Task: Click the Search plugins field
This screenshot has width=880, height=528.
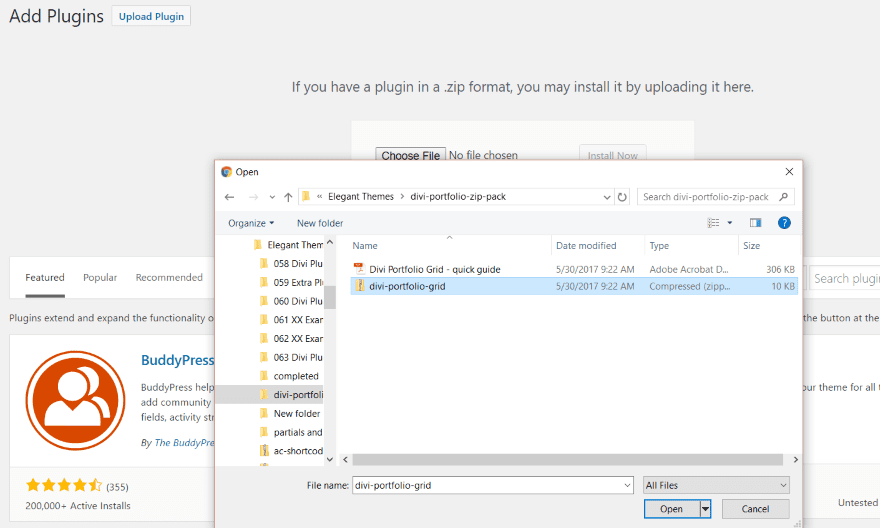Action: click(845, 278)
